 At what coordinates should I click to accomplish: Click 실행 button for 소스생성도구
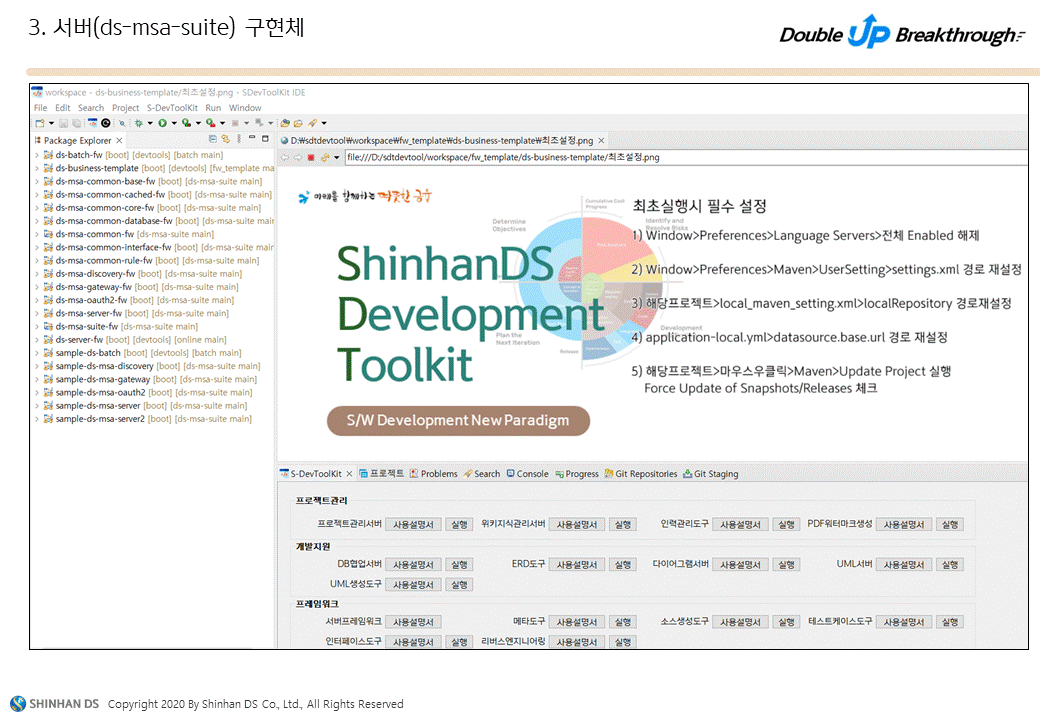(786, 622)
